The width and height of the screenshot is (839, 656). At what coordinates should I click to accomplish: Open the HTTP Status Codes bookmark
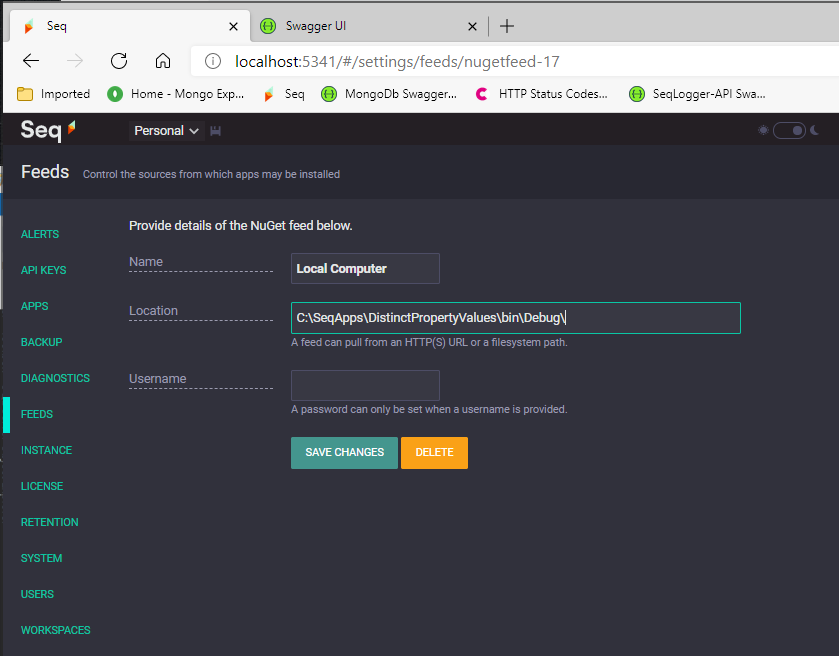coord(541,94)
